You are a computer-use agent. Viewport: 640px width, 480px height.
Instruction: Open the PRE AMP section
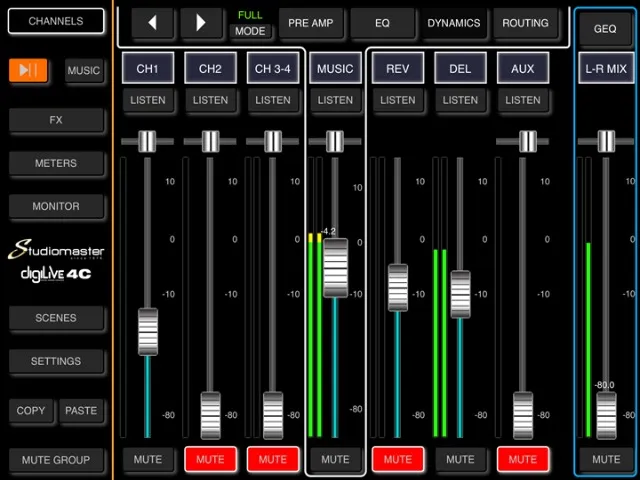311,23
